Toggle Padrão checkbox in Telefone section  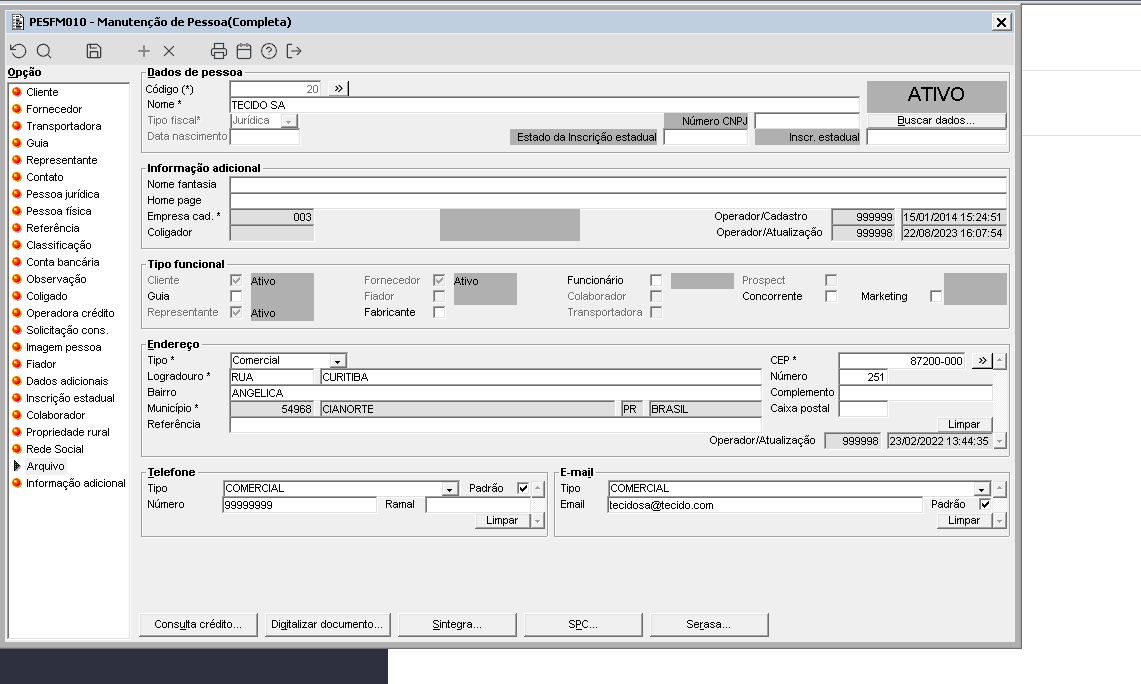click(523, 488)
